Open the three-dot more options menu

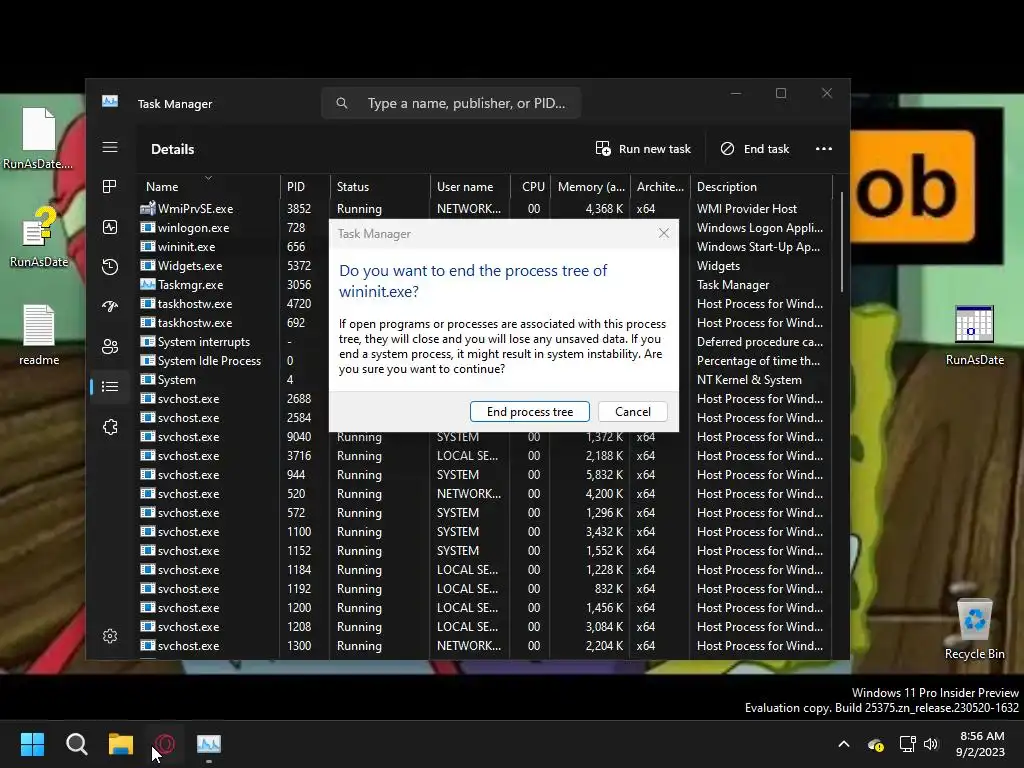coord(824,149)
